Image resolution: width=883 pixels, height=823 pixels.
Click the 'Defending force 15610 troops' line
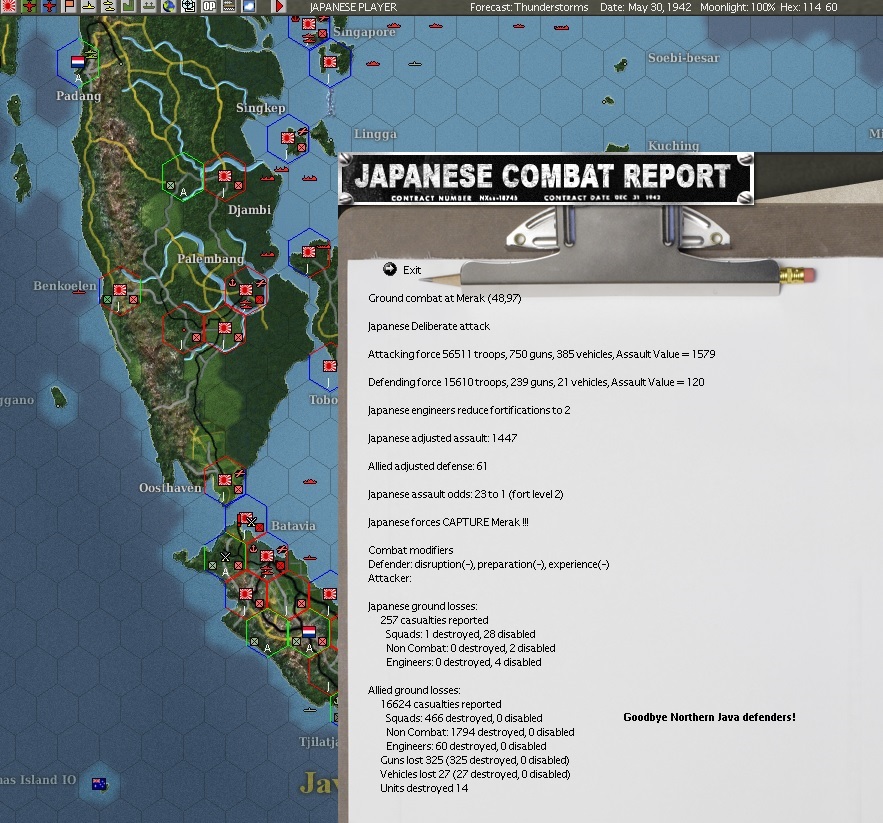(536, 382)
